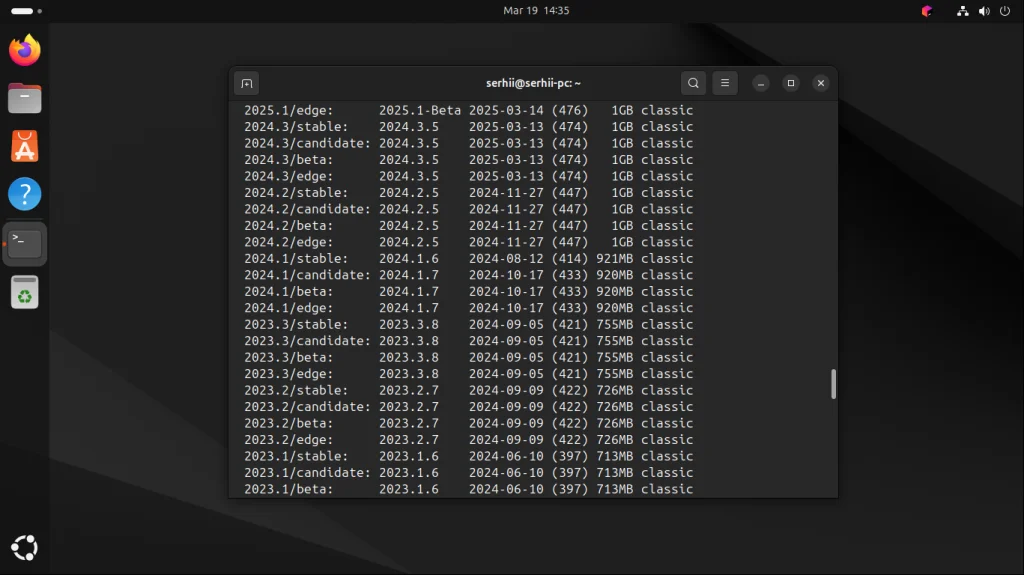1024x575 pixels.
Task: Click the 2023.3/beta channel text
Action: (288, 357)
